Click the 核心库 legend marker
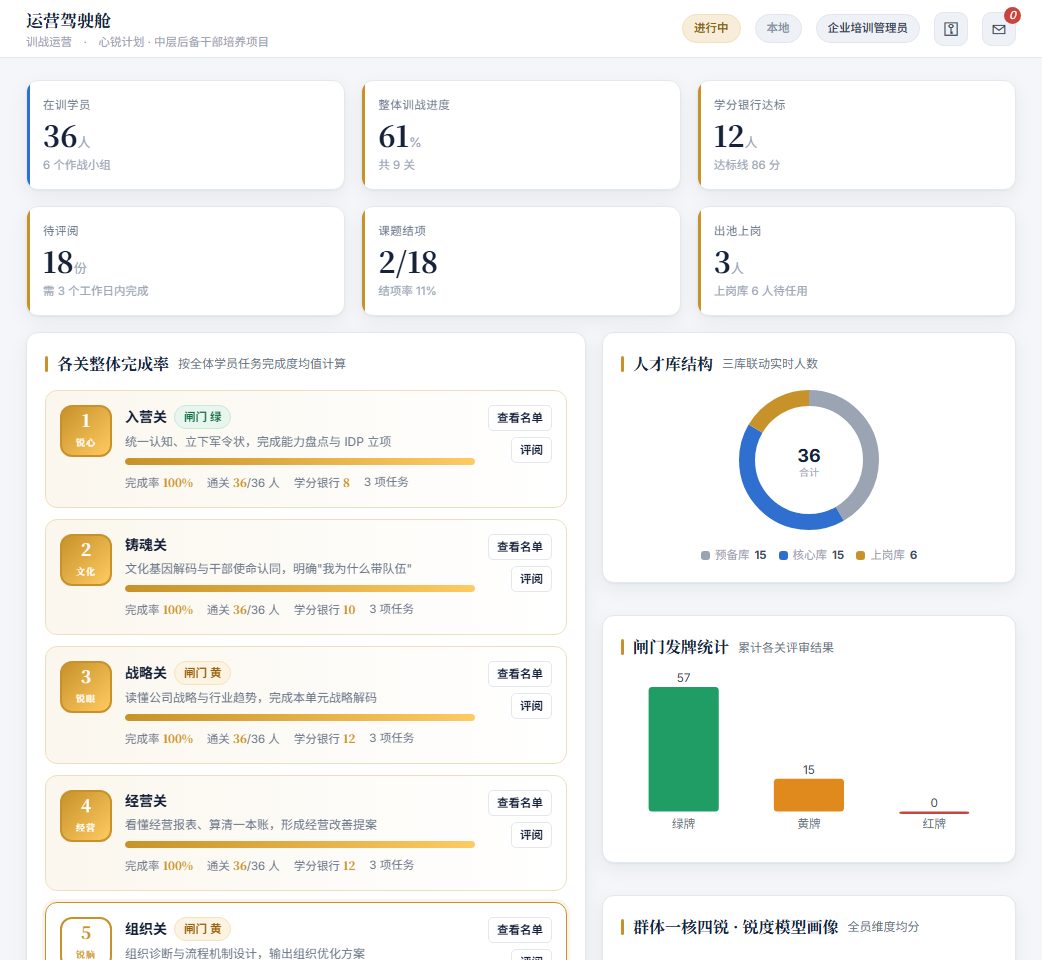The image size is (1042, 960). (x=783, y=555)
